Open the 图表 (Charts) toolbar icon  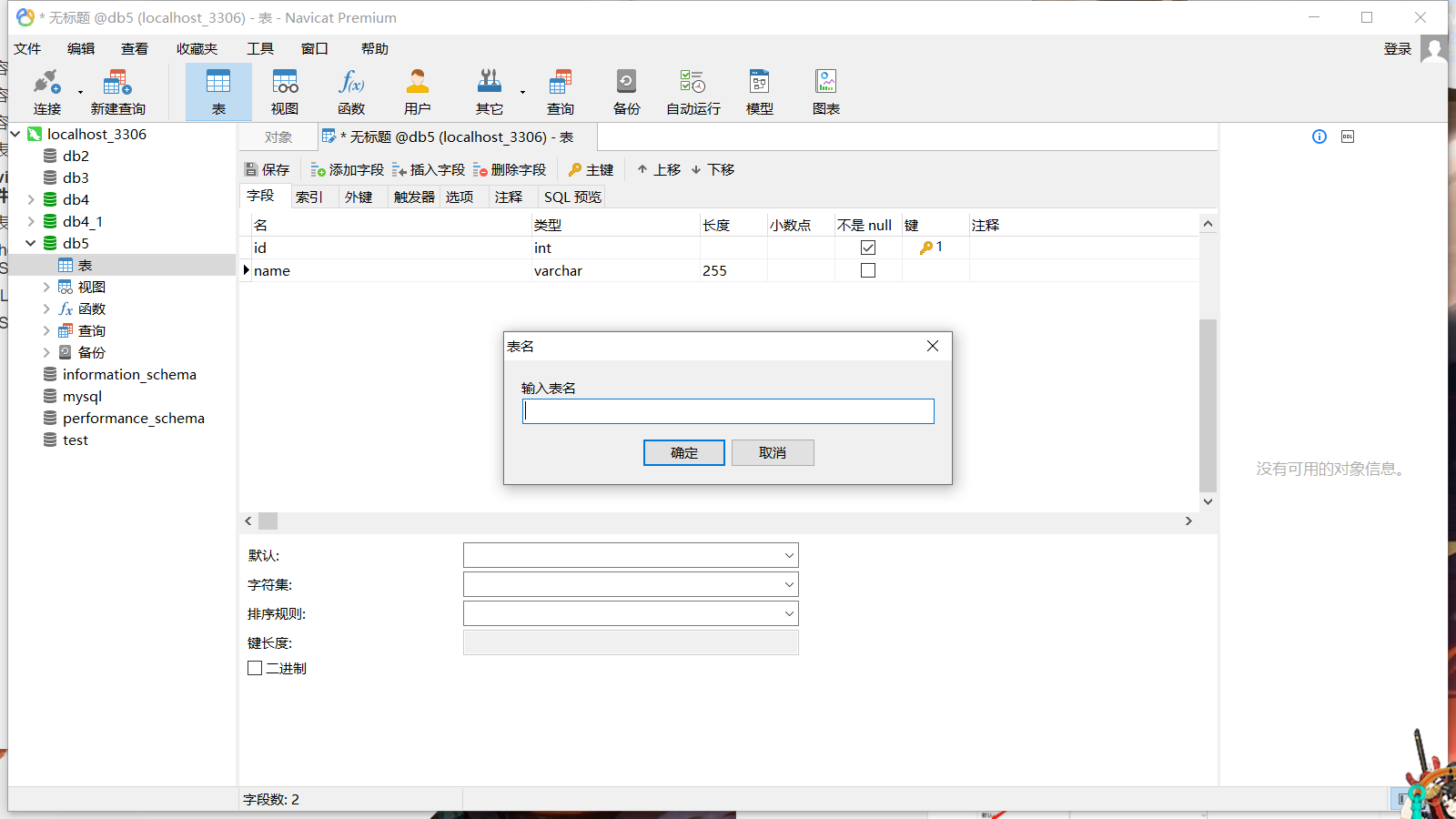[826, 92]
